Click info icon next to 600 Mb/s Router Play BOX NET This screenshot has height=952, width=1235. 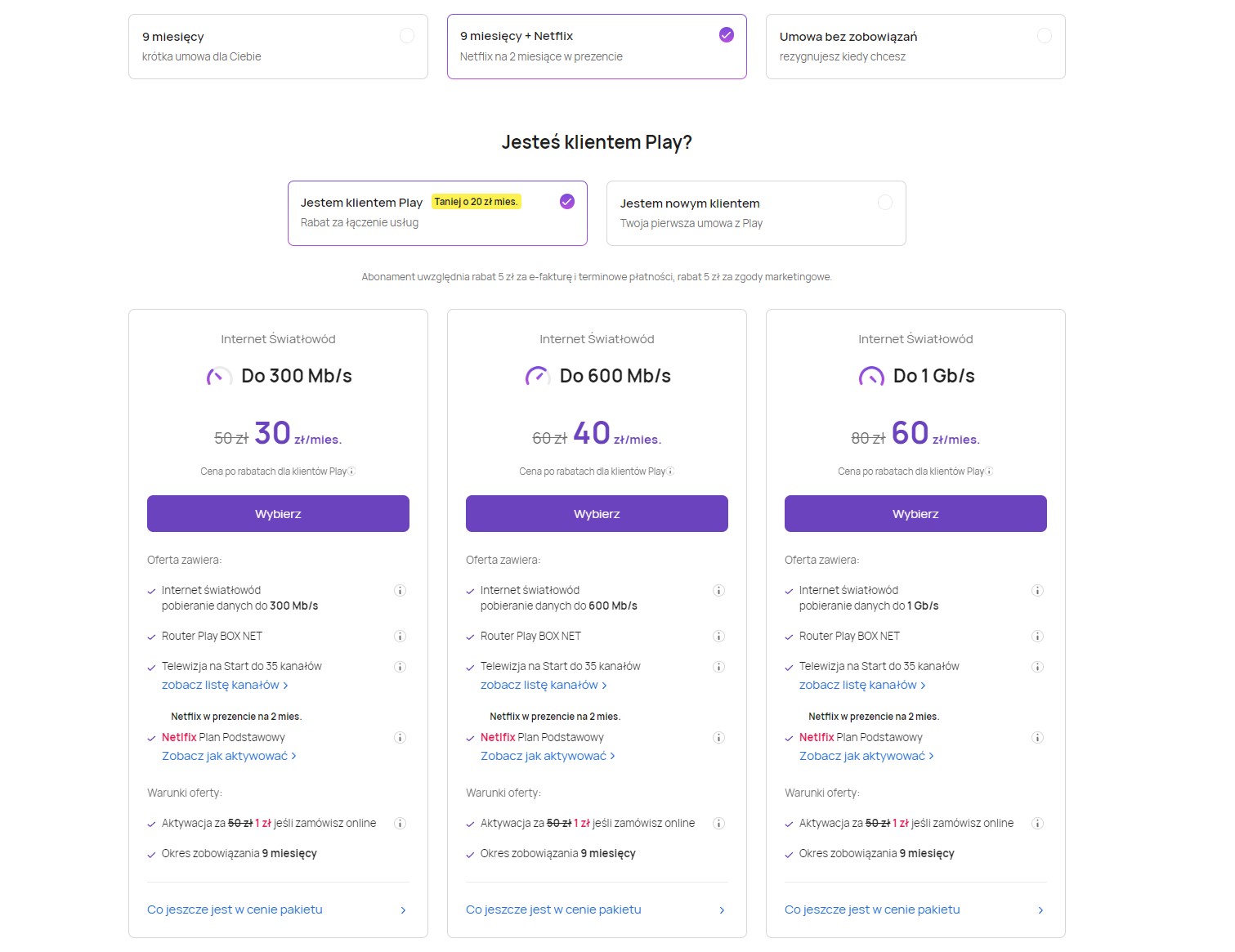pos(719,637)
